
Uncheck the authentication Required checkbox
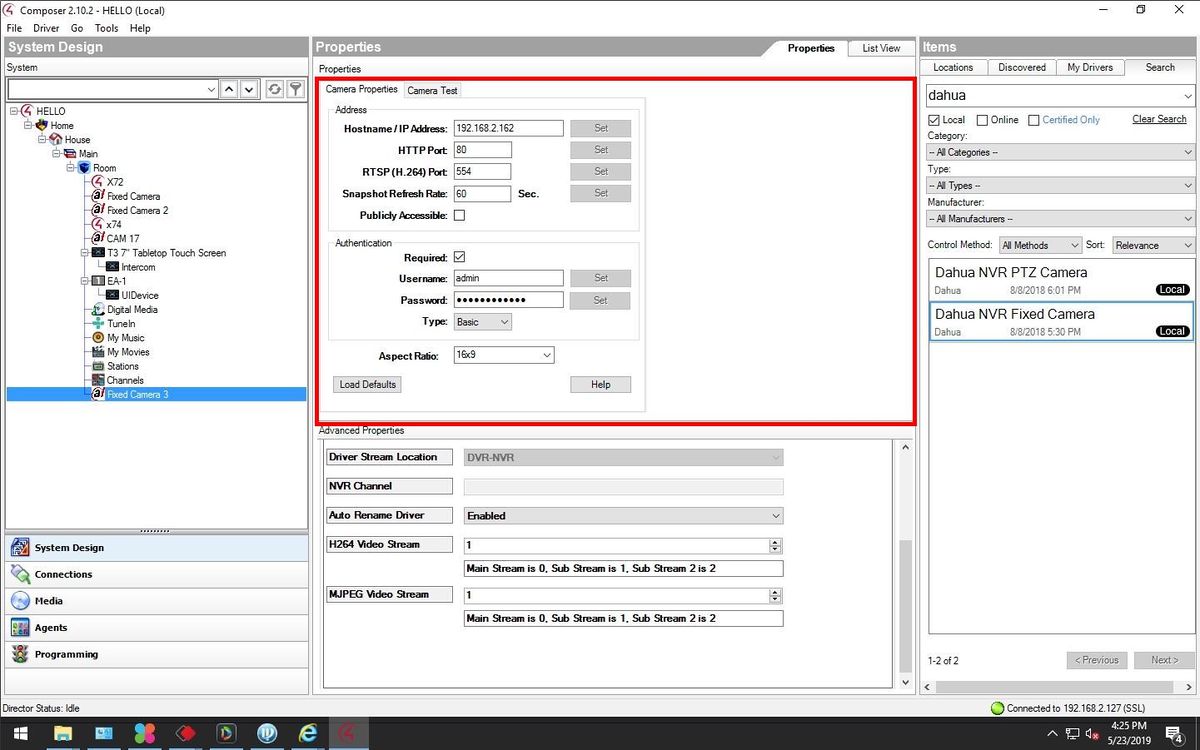pos(459,257)
